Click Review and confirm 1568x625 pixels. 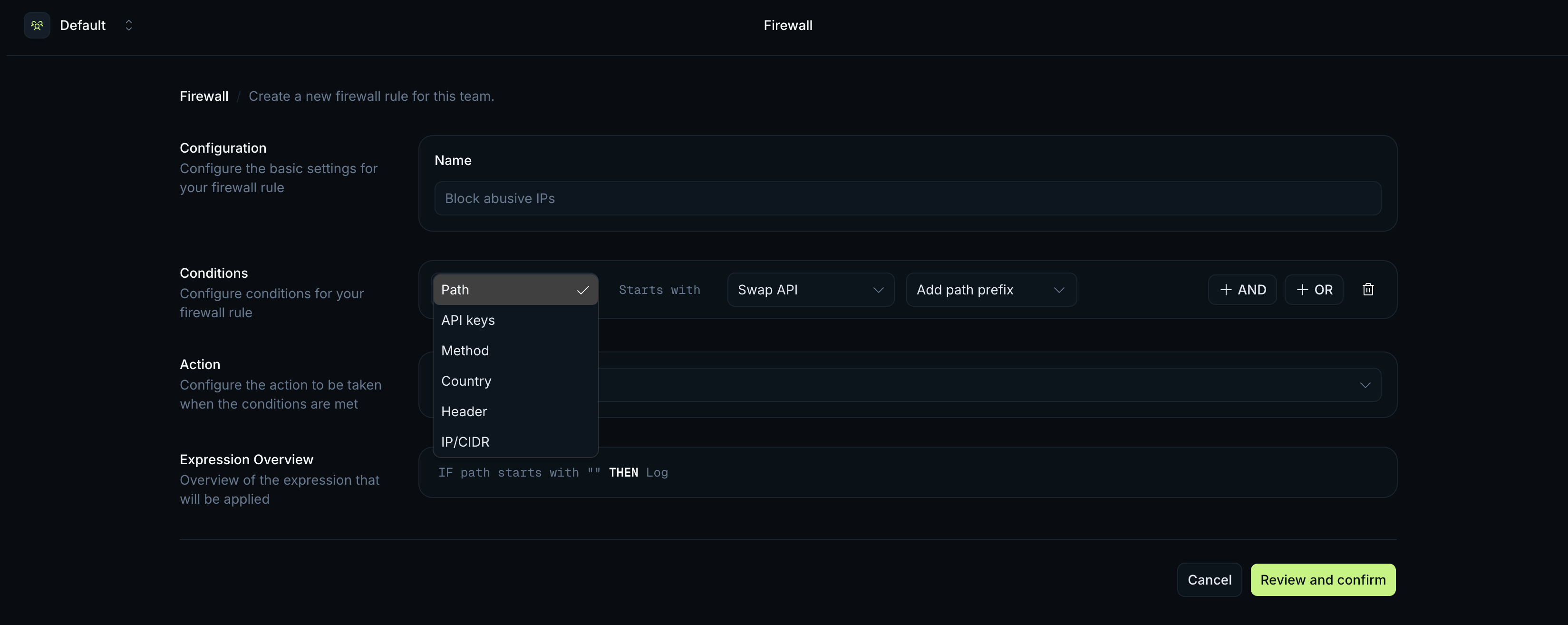[1323, 580]
